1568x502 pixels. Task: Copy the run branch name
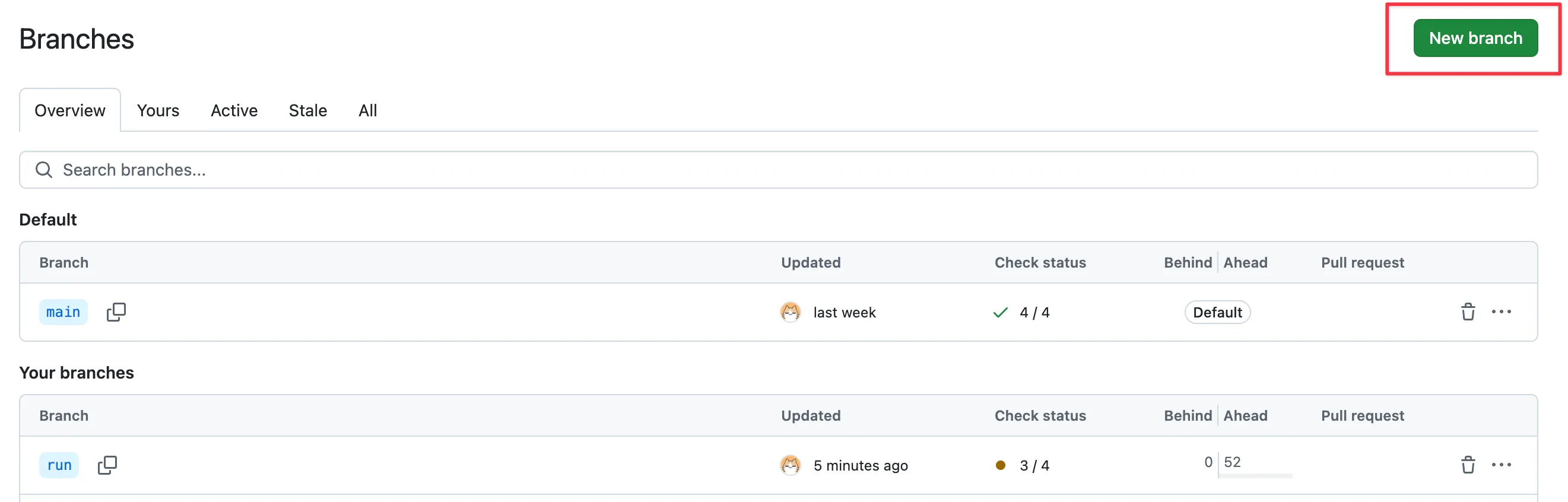[107, 465]
